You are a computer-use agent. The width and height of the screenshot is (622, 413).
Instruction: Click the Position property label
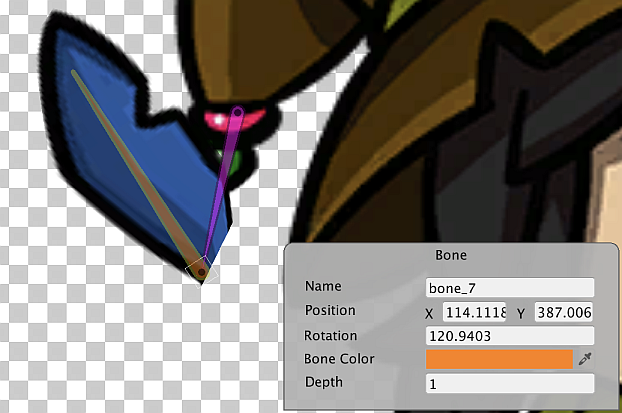coord(330,311)
